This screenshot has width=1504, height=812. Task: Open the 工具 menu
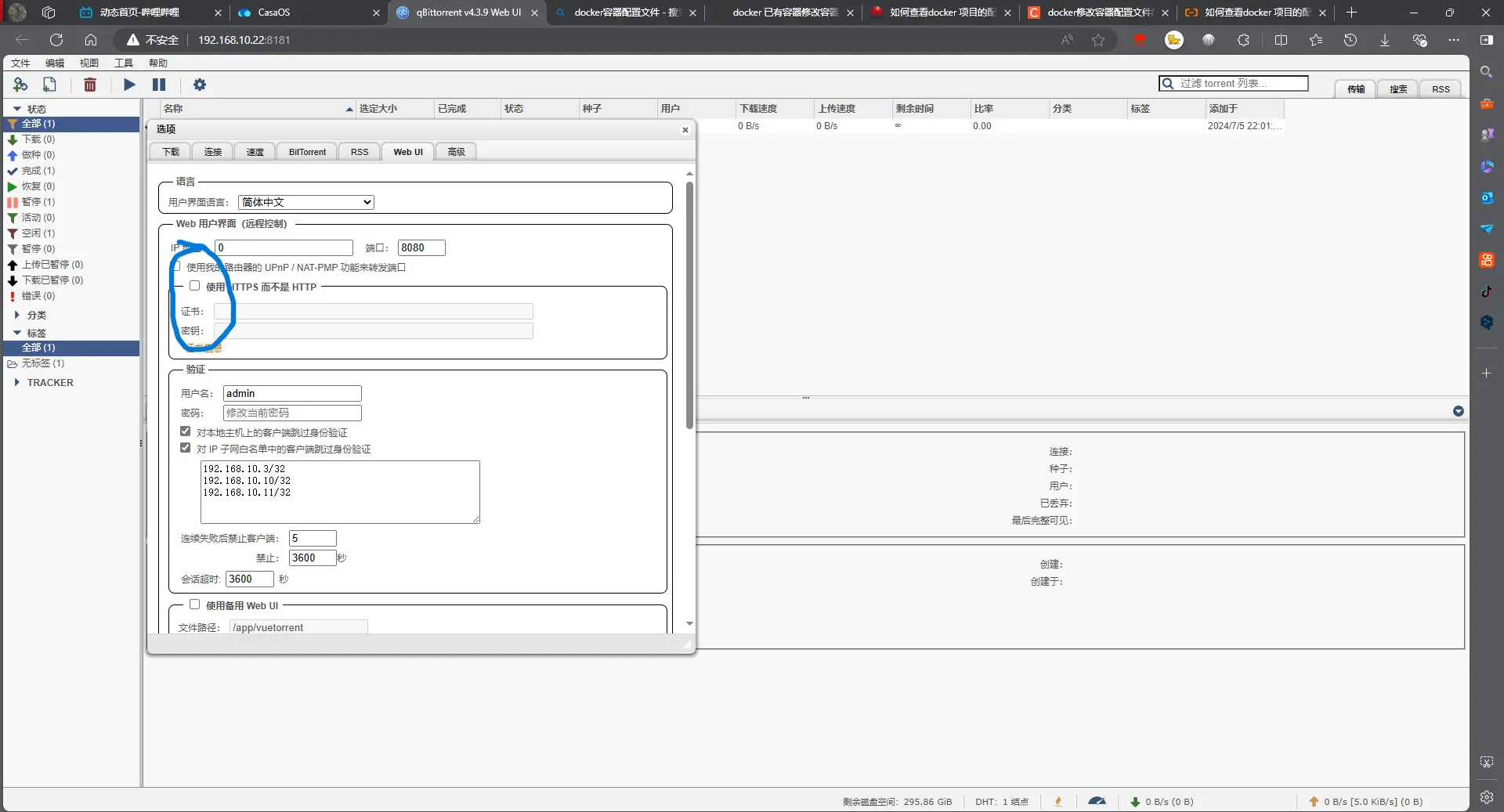(x=124, y=63)
